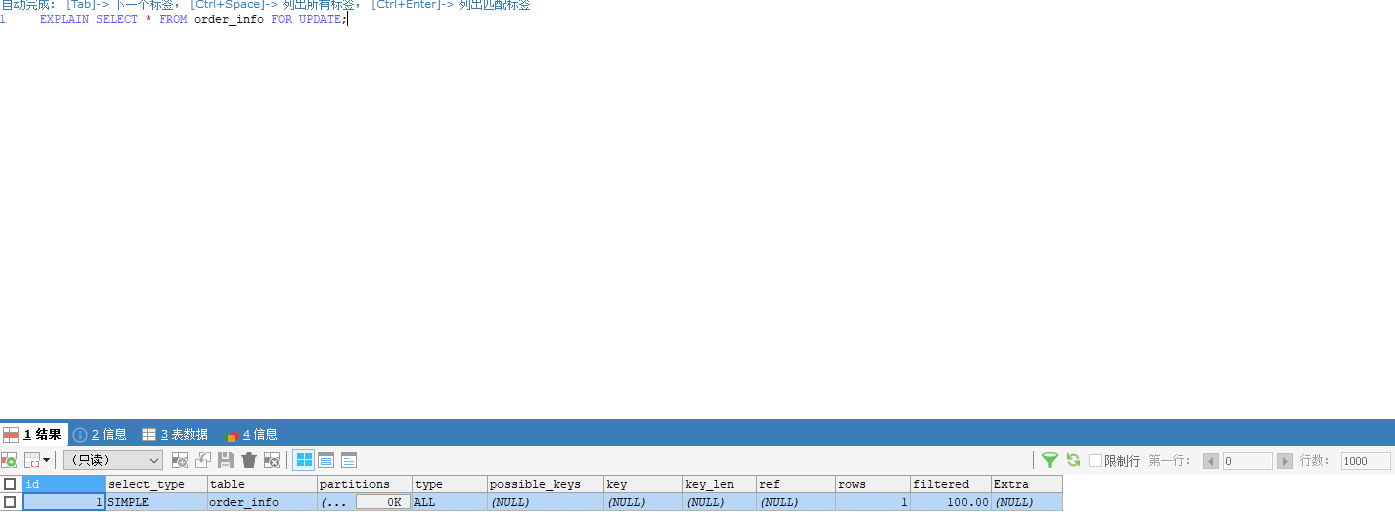Screen dimensions: 1395x512
Task: Click the previous page left arrow button
Action: tap(1211, 461)
